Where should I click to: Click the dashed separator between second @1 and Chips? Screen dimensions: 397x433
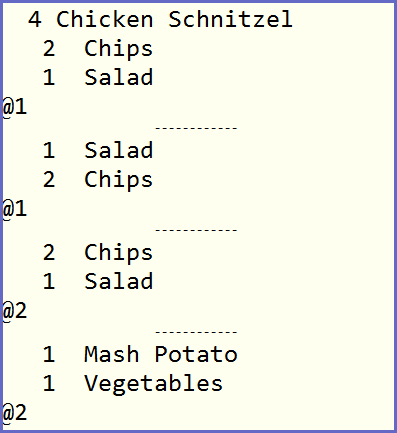click(196, 230)
